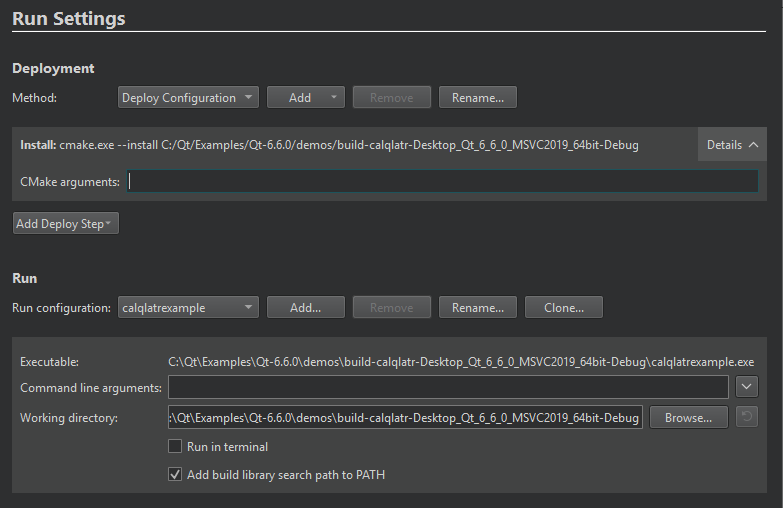783x508 pixels.
Task: Click the Install cmake.exe step summary text
Action: click(330, 145)
